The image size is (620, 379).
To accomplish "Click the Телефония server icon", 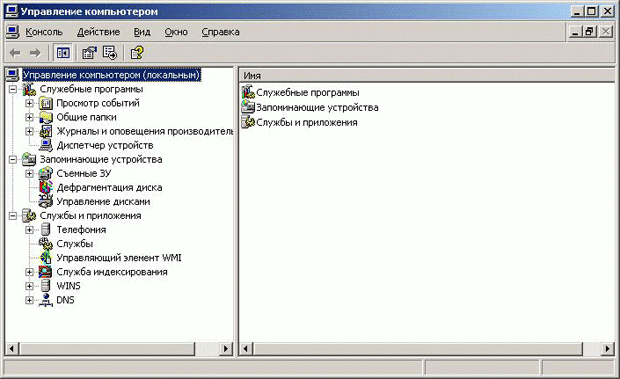I will pyautogui.click(x=46, y=230).
